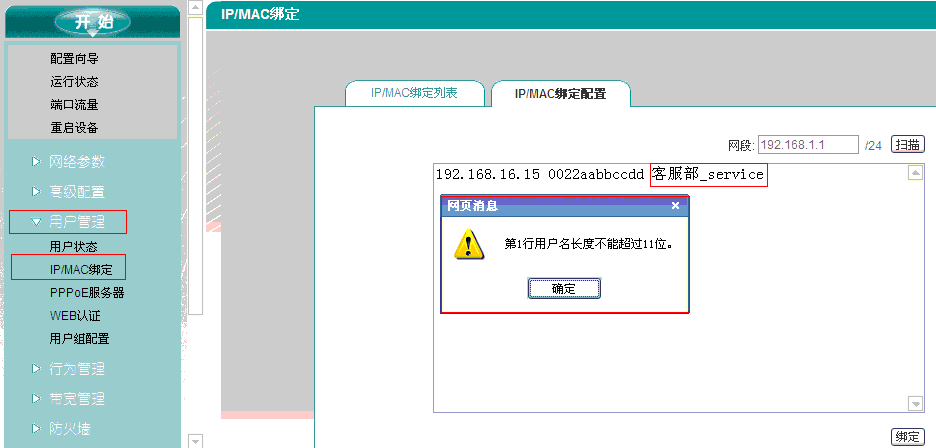Expand the 网络参数 menu section

pyautogui.click(x=76, y=162)
